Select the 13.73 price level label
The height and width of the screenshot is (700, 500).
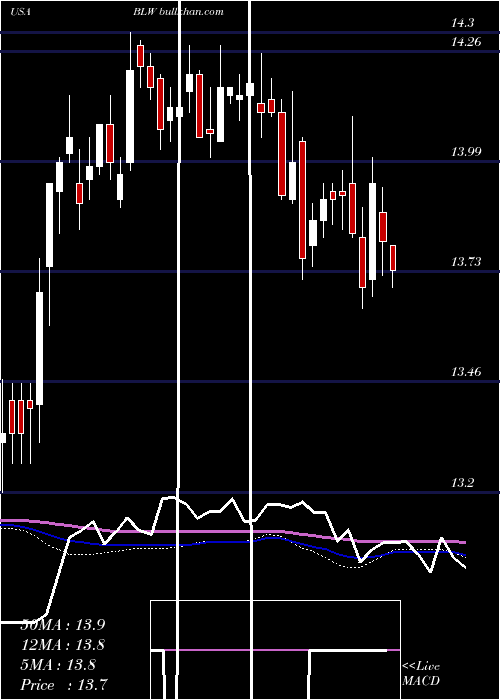coord(466,262)
